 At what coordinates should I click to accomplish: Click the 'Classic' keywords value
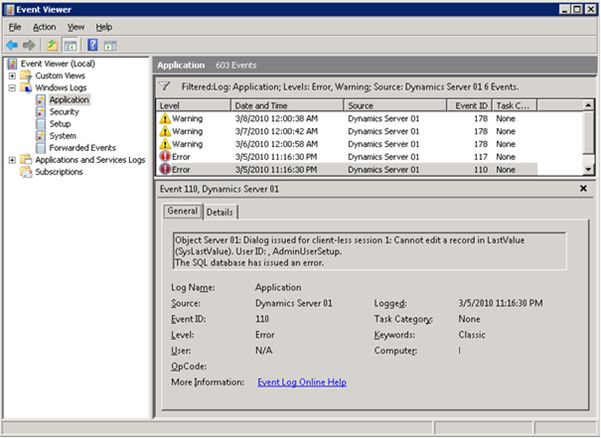[472, 335]
